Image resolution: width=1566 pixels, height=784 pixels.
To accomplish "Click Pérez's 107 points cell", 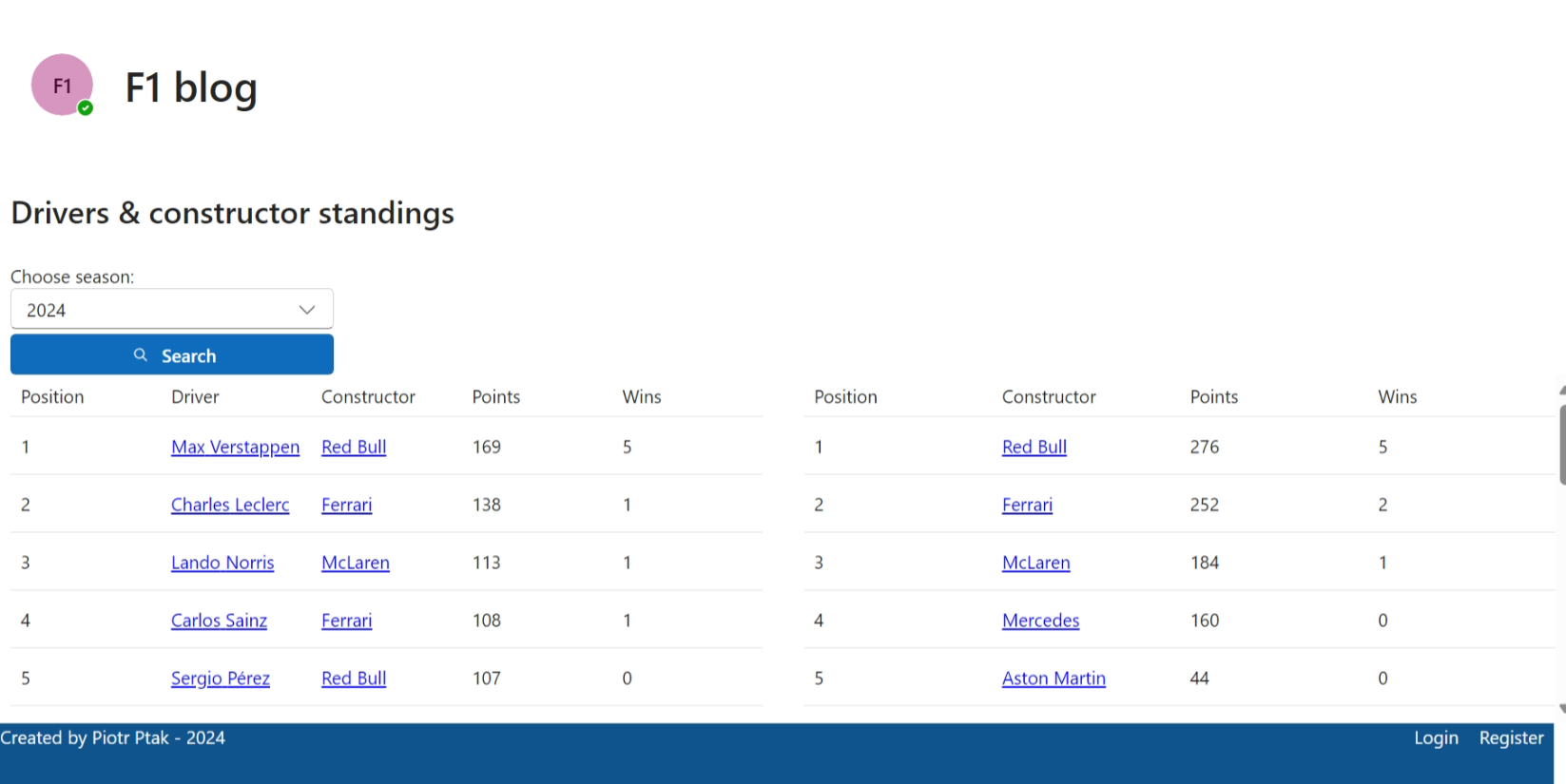I will [x=487, y=679].
